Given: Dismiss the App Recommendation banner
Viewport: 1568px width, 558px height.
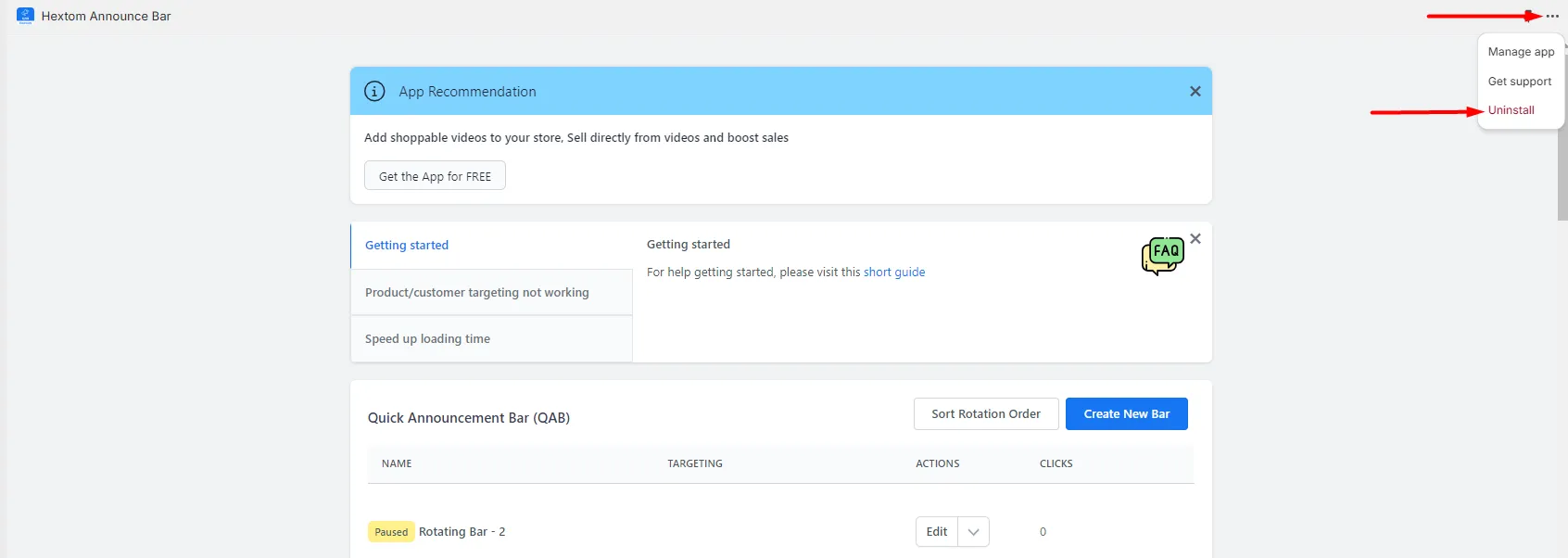Looking at the screenshot, I should click(x=1195, y=91).
